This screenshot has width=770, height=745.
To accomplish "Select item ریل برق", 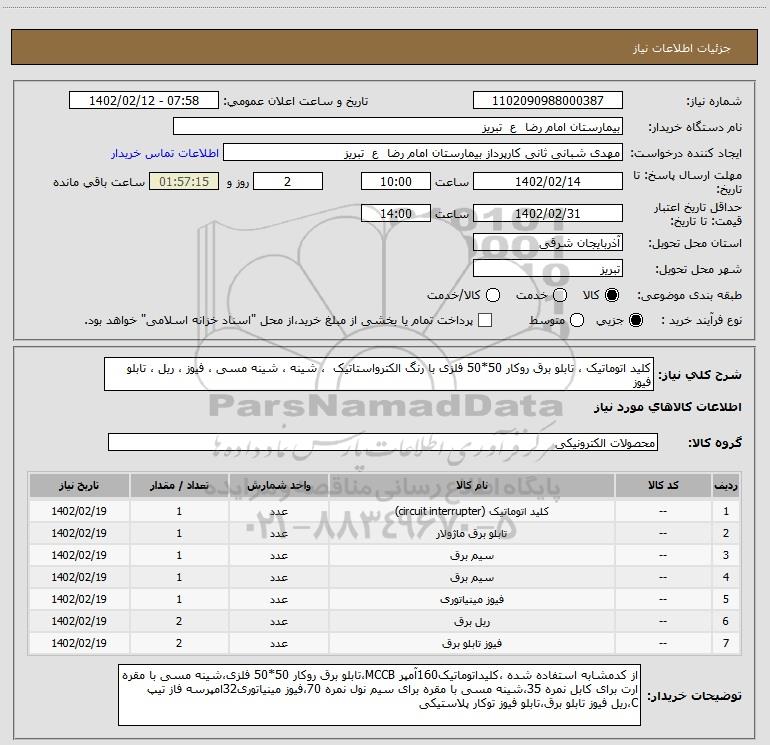I will tap(471, 621).
